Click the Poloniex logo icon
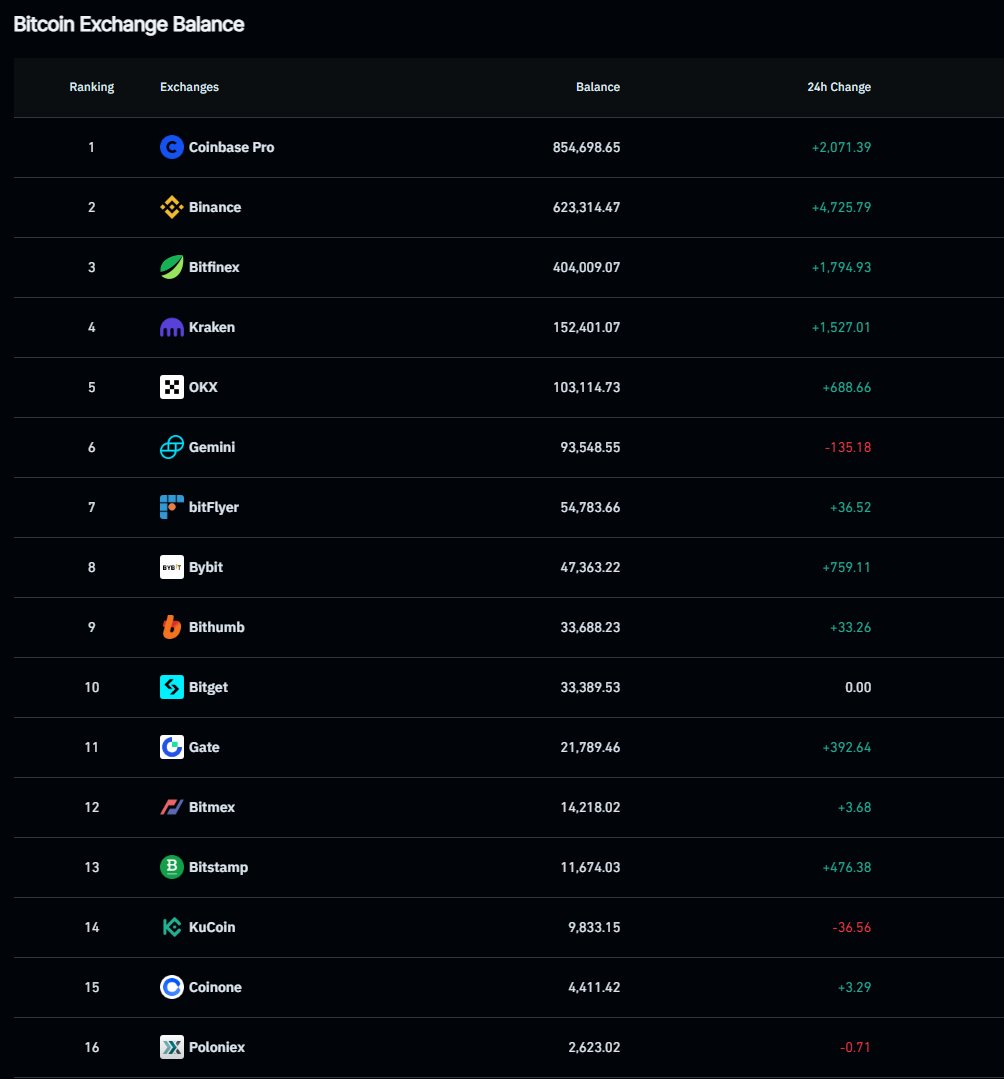The height and width of the screenshot is (1079, 1004). [x=171, y=1047]
